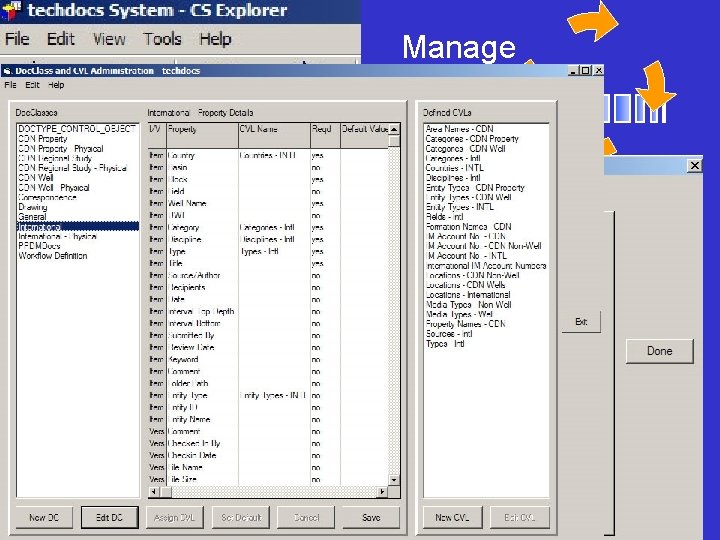Click the Done button in background dialog
720x540 pixels.
point(659,351)
